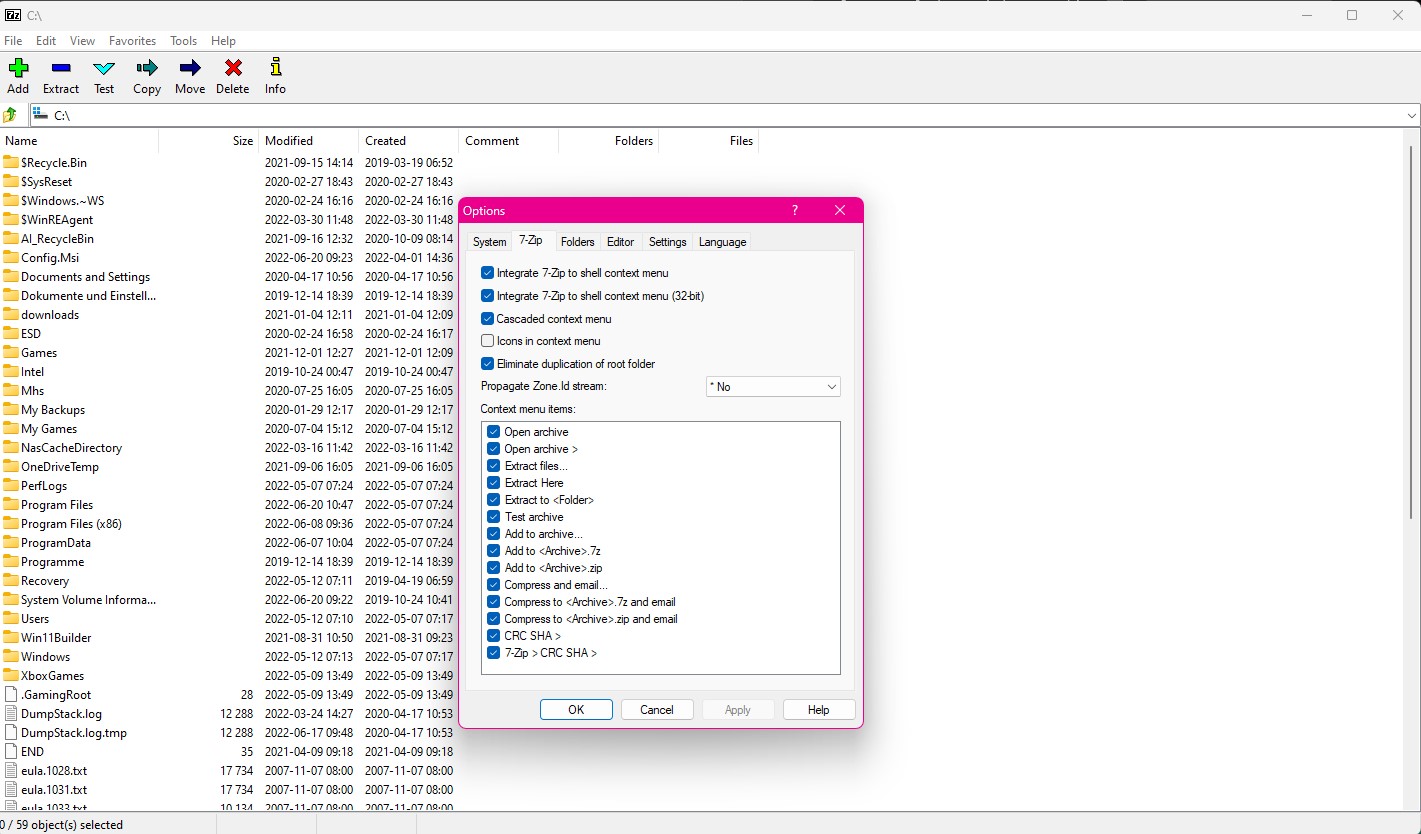Click the blue Extract toolbar icon
The height and width of the screenshot is (834, 1421).
click(61, 69)
